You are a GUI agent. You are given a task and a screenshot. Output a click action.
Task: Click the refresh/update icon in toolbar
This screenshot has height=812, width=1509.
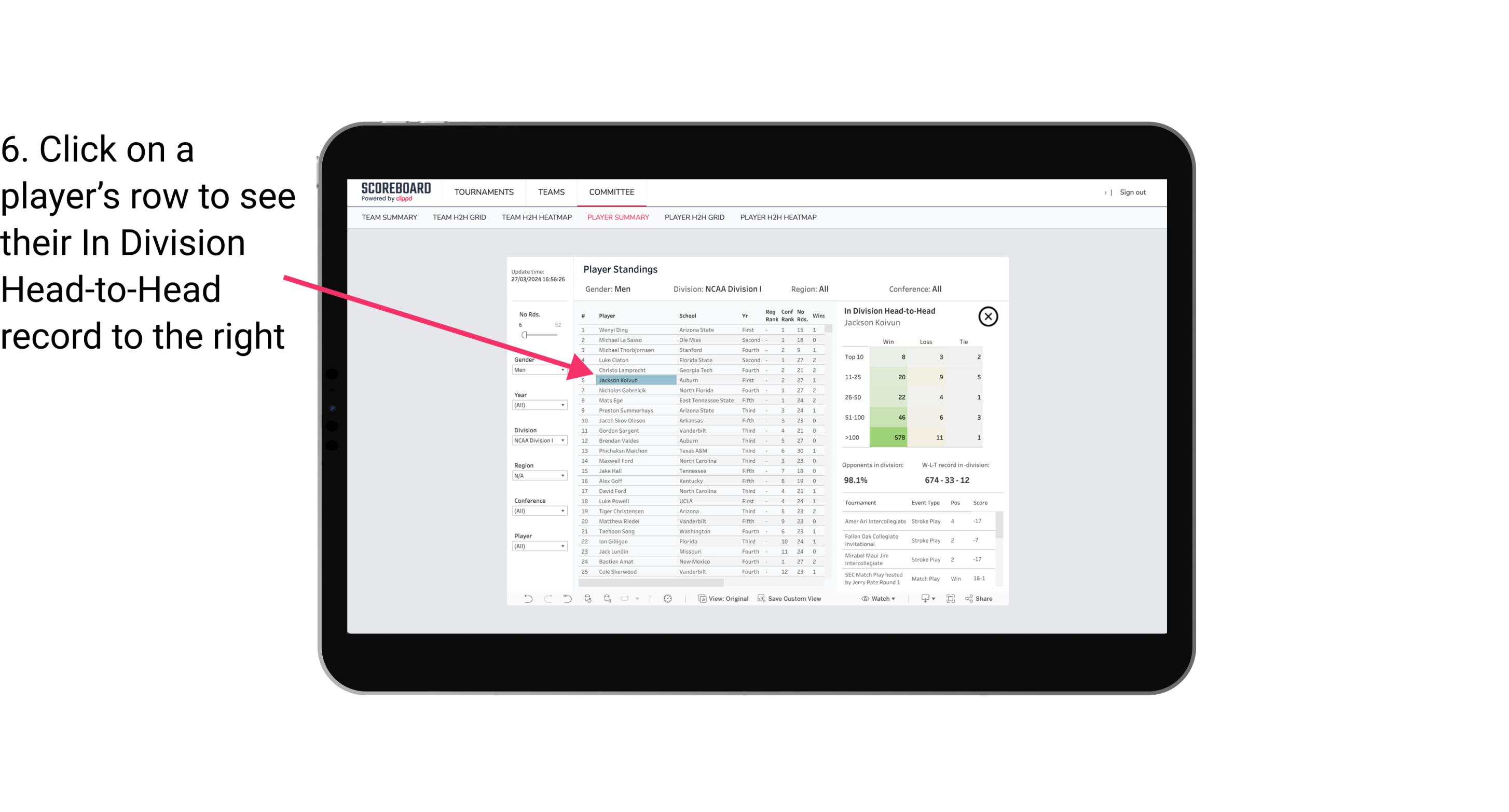coord(669,601)
